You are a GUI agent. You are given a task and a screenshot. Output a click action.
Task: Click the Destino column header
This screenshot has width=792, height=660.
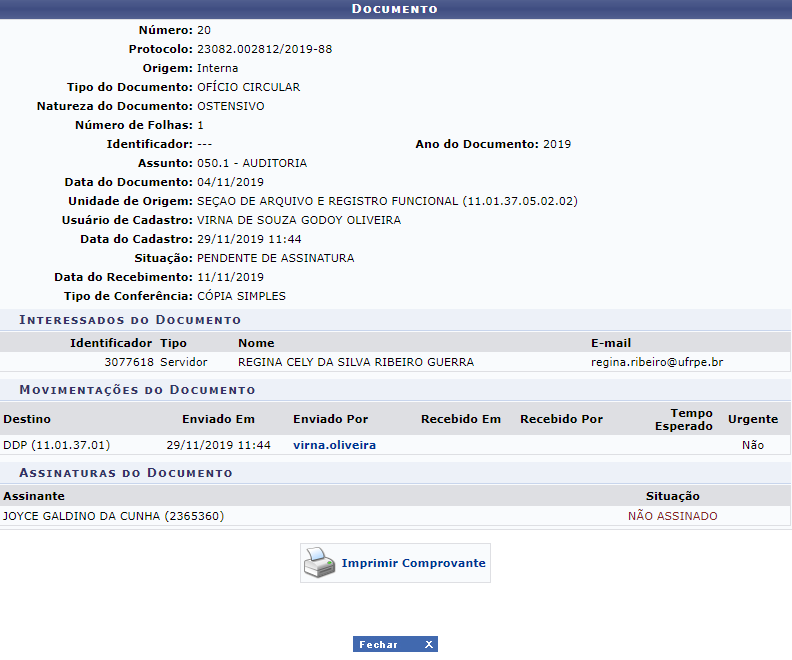27,419
